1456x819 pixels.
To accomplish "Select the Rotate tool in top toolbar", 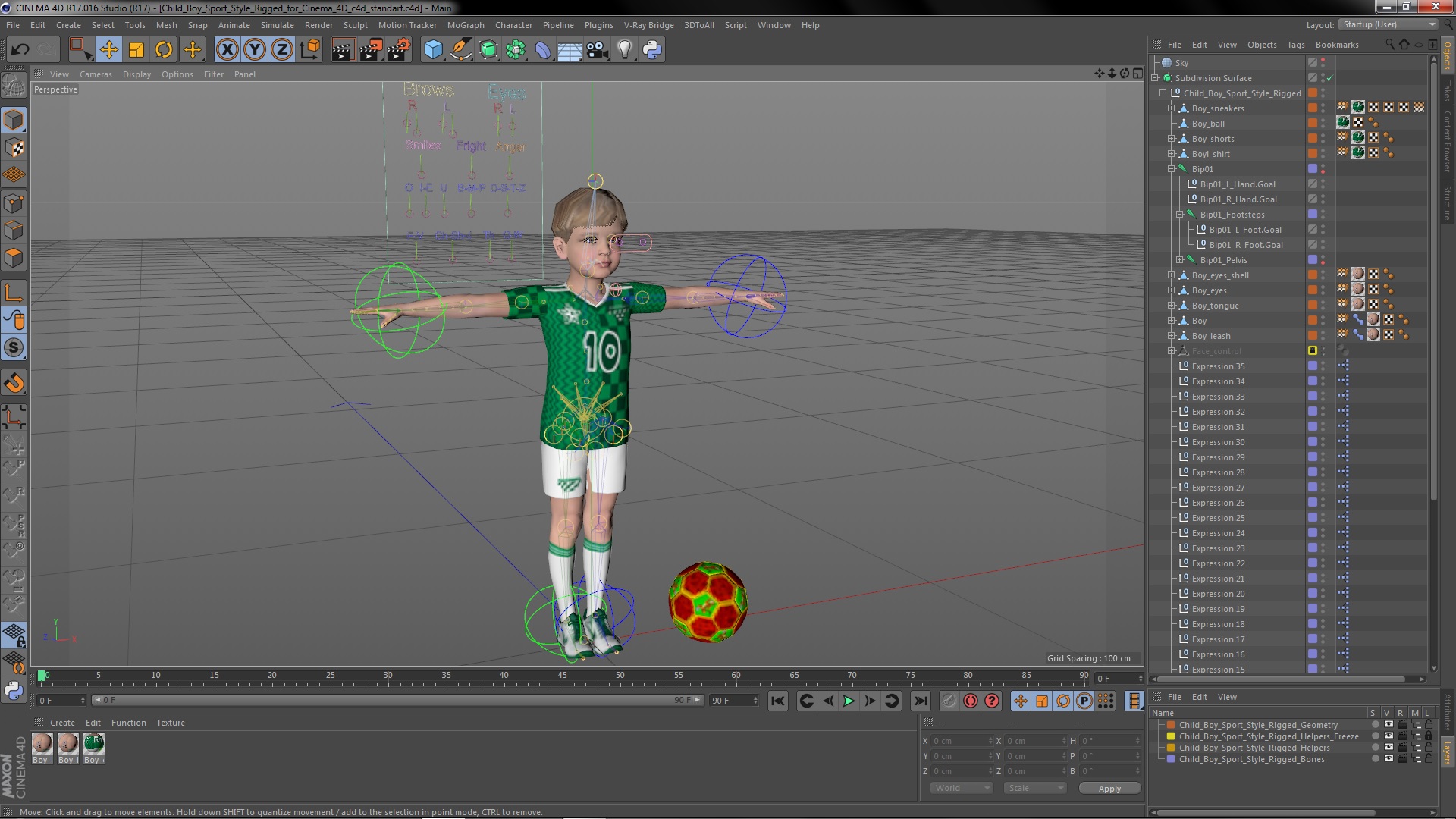I will click(x=164, y=50).
